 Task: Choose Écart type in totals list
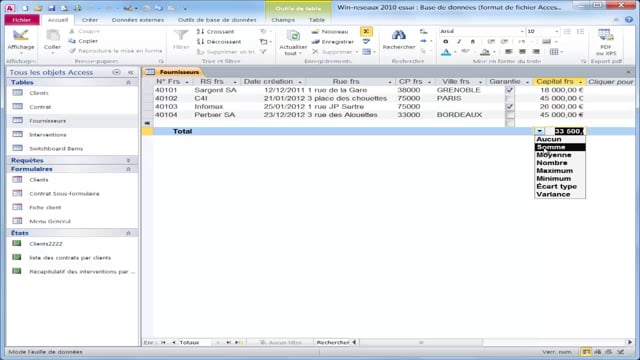[x=560, y=187]
